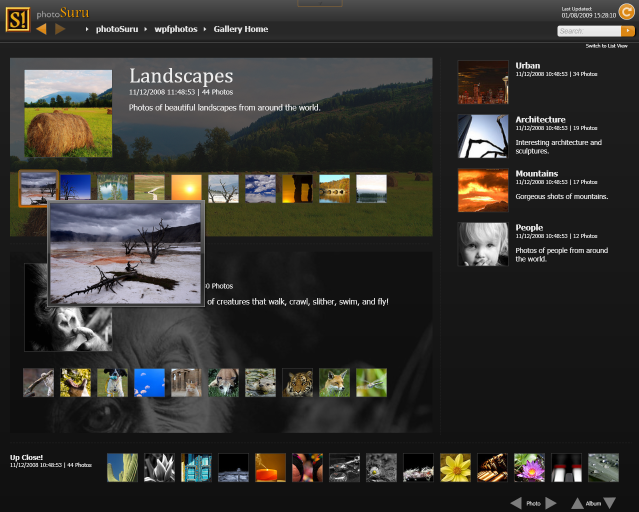
Task: Select the yellow flower thumbnail
Action: [x=455, y=467]
